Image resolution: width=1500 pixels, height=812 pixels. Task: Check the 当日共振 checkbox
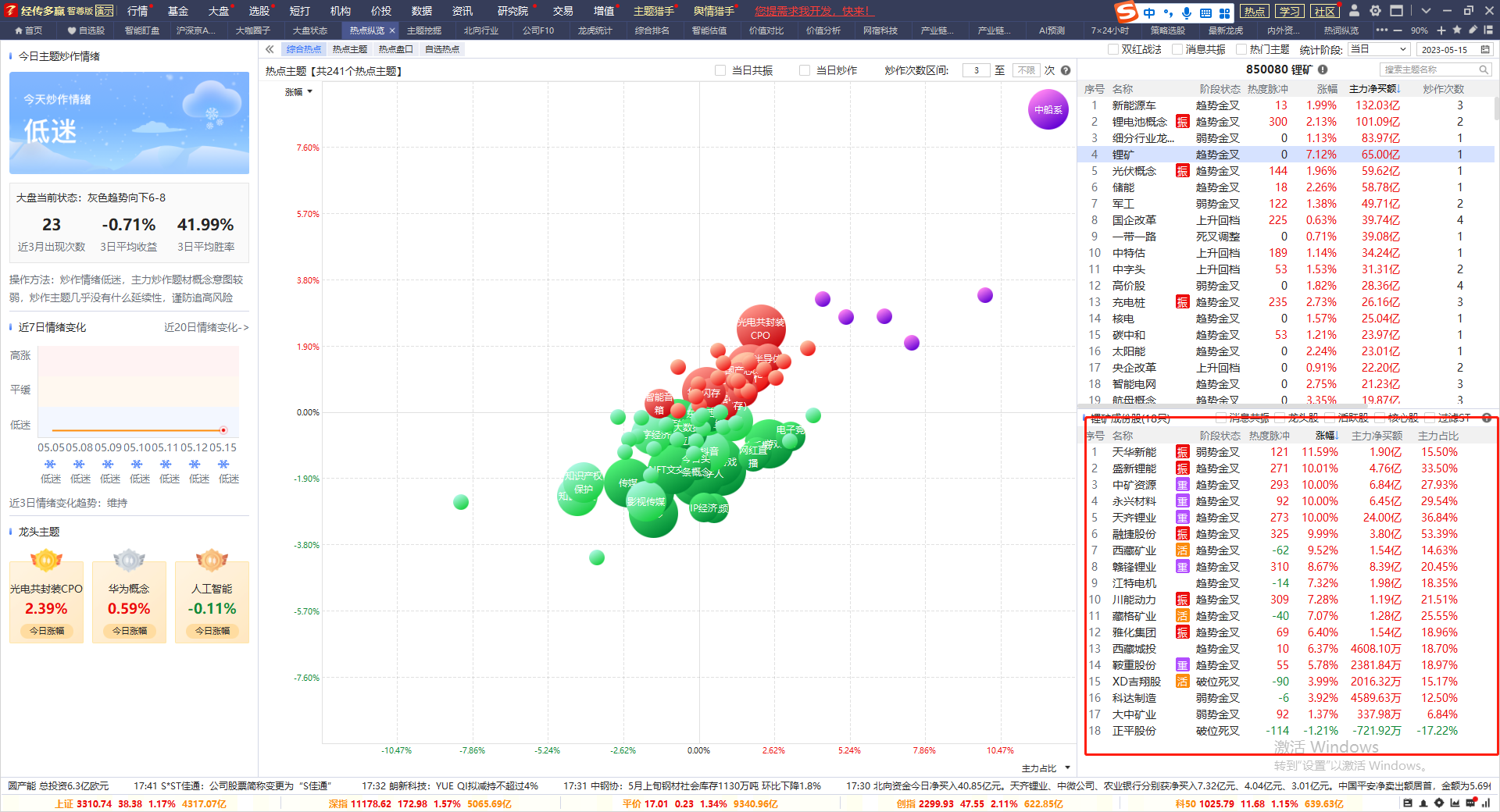click(x=720, y=70)
